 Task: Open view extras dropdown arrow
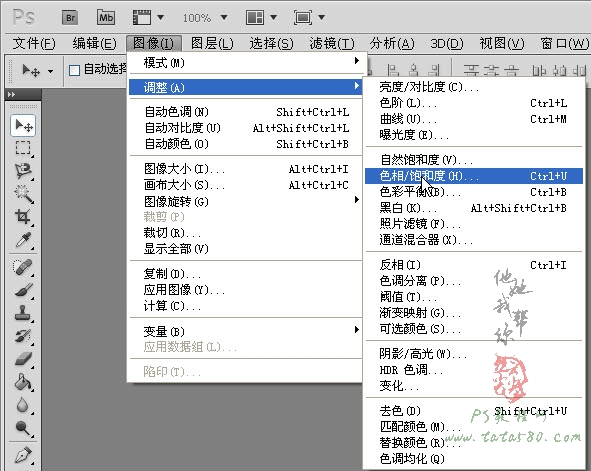coord(161,17)
